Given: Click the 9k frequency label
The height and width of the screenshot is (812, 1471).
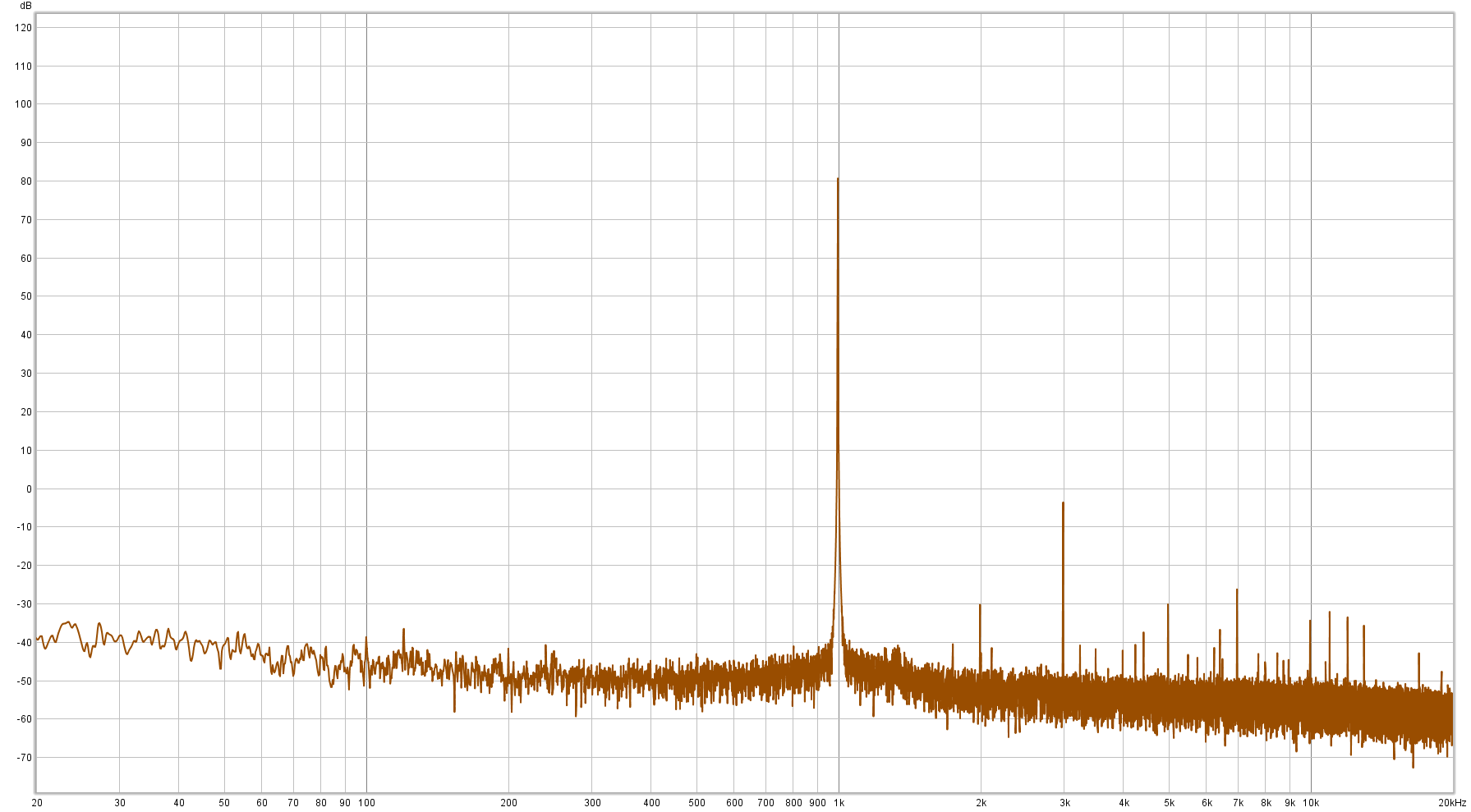Looking at the screenshot, I should (1289, 803).
